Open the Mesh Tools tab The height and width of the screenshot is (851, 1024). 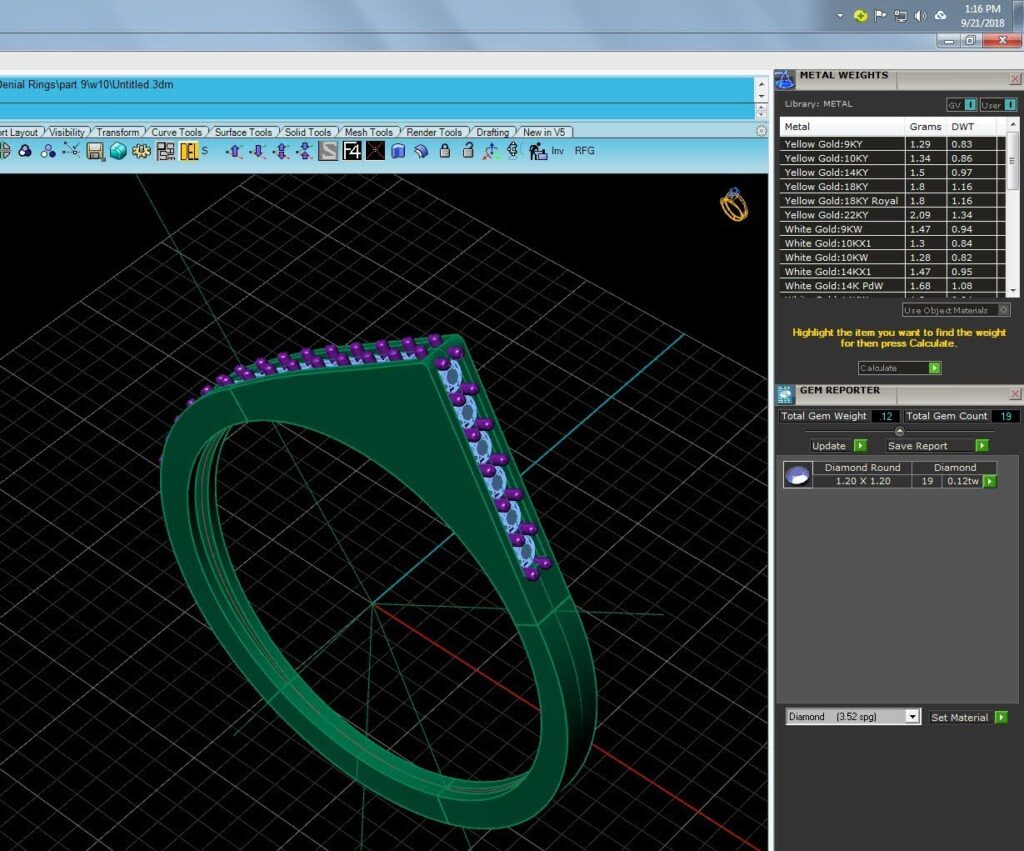(368, 132)
